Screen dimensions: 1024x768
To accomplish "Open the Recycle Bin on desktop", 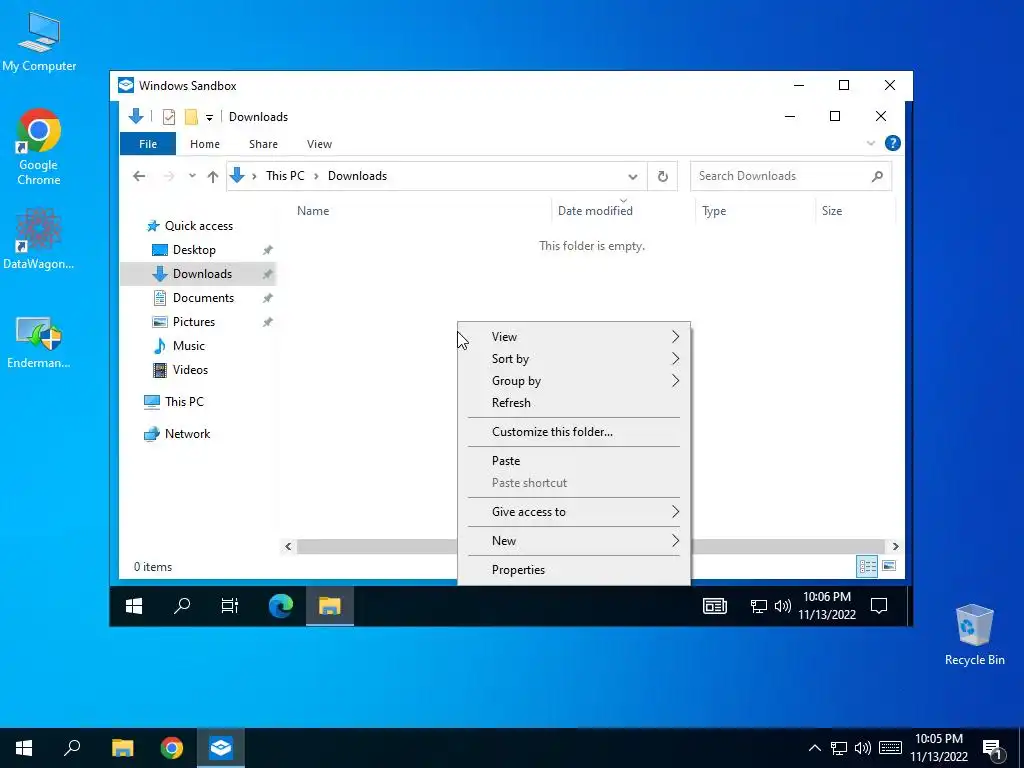I will [x=974, y=635].
